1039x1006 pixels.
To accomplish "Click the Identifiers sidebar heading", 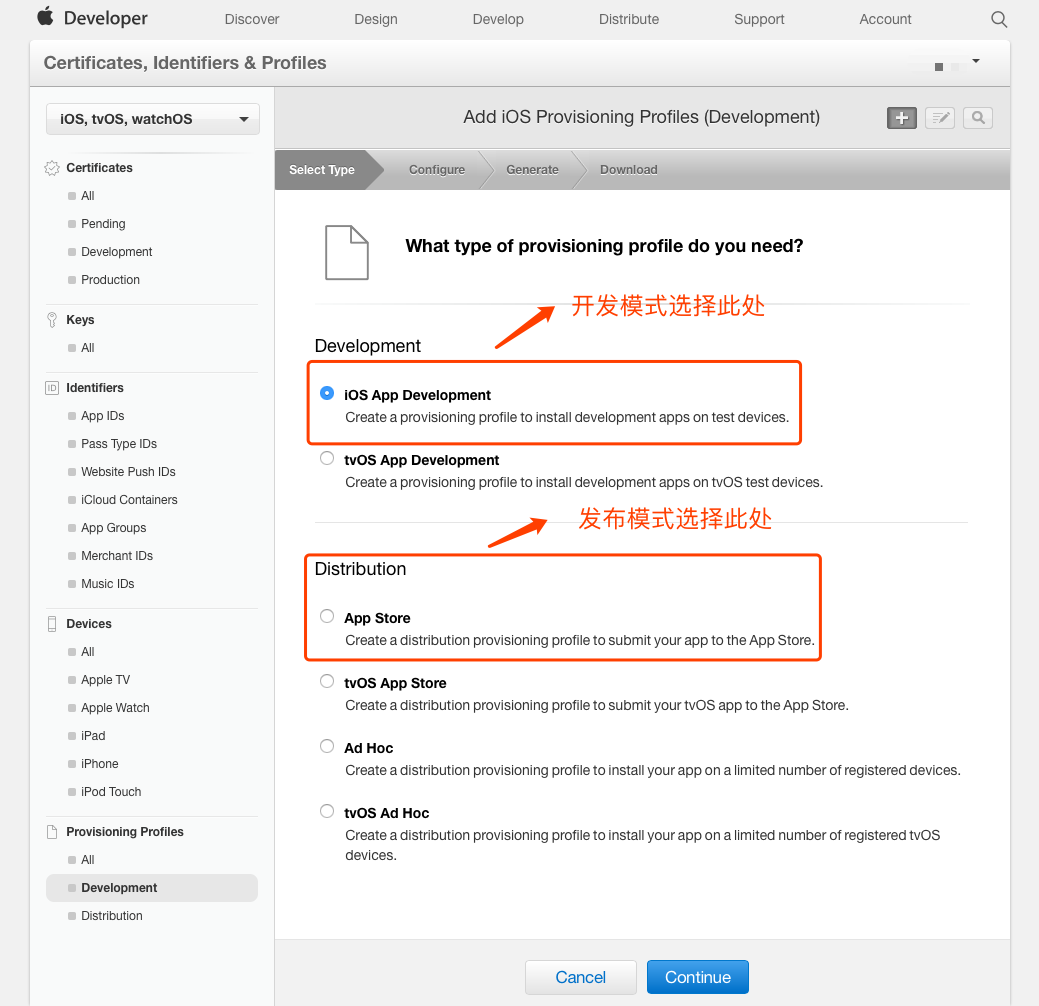I will (95, 388).
